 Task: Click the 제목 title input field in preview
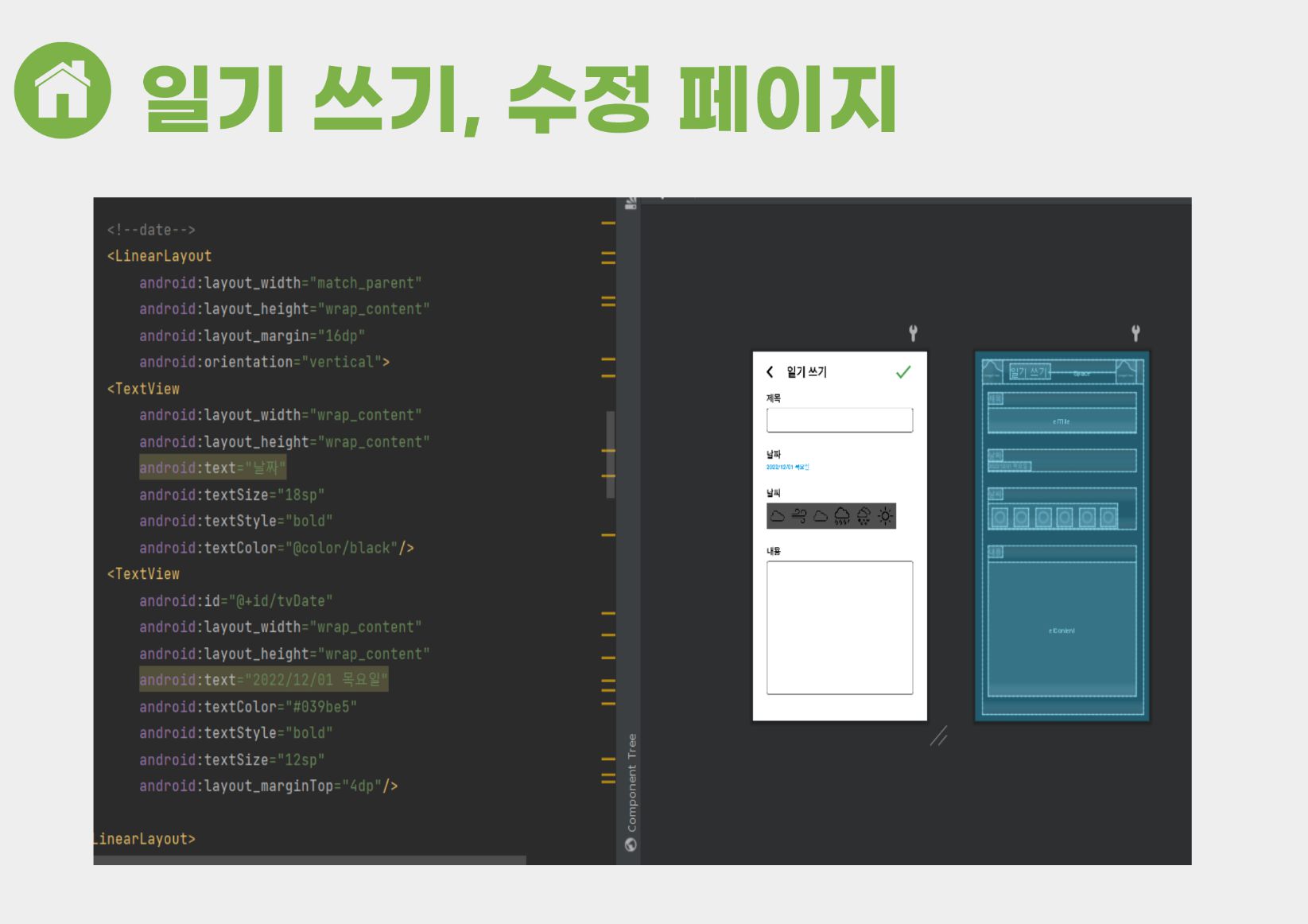[840, 420]
